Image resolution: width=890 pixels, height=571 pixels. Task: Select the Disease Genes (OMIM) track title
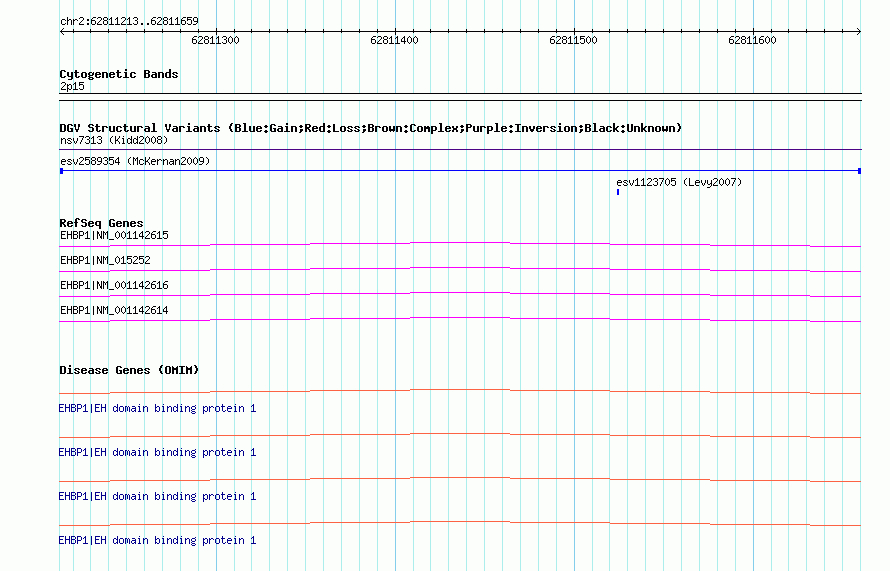click(x=129, y=370)
